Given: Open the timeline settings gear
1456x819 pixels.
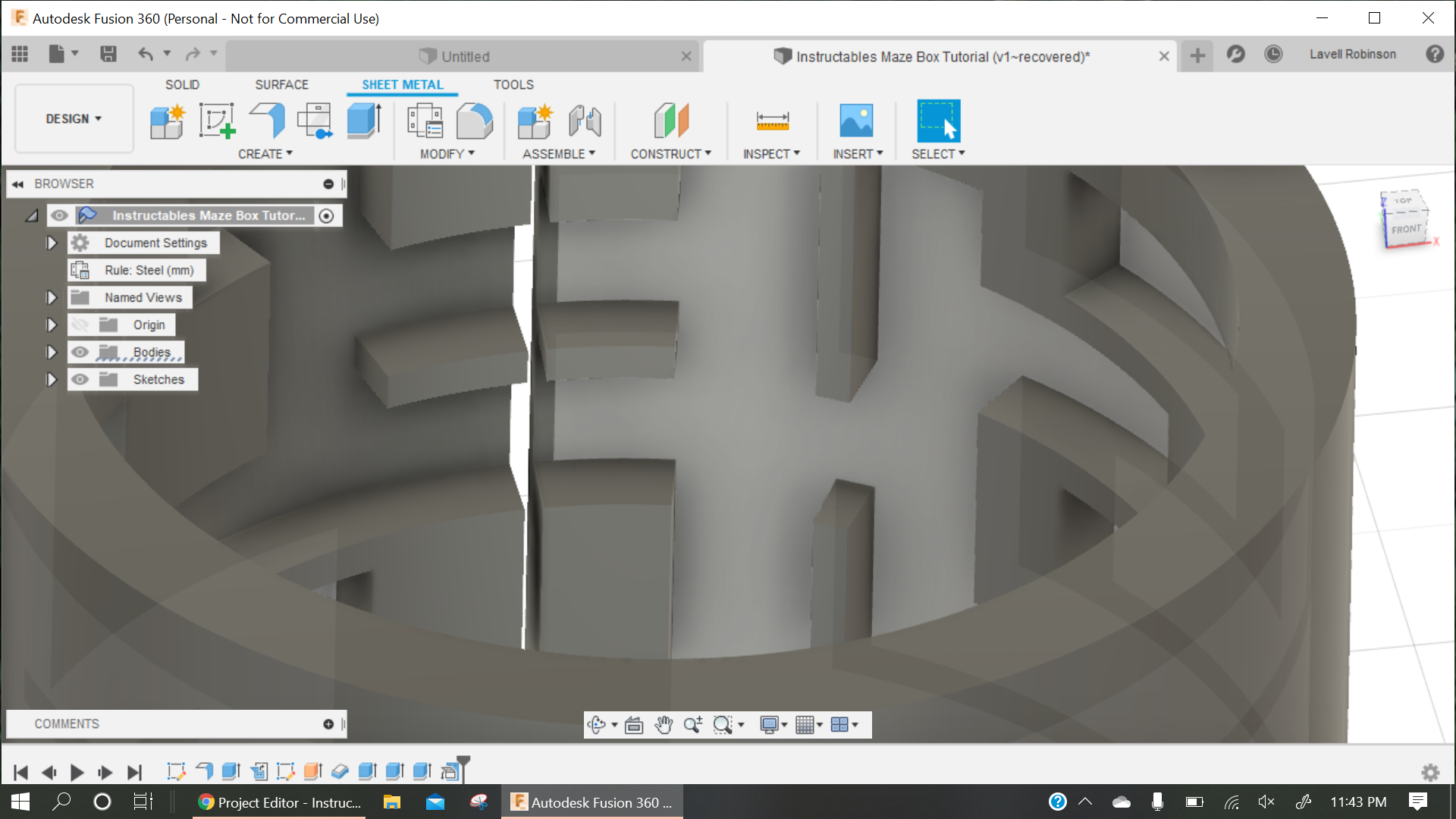Looking at the screenshot, I should (x=1430, y=772).
